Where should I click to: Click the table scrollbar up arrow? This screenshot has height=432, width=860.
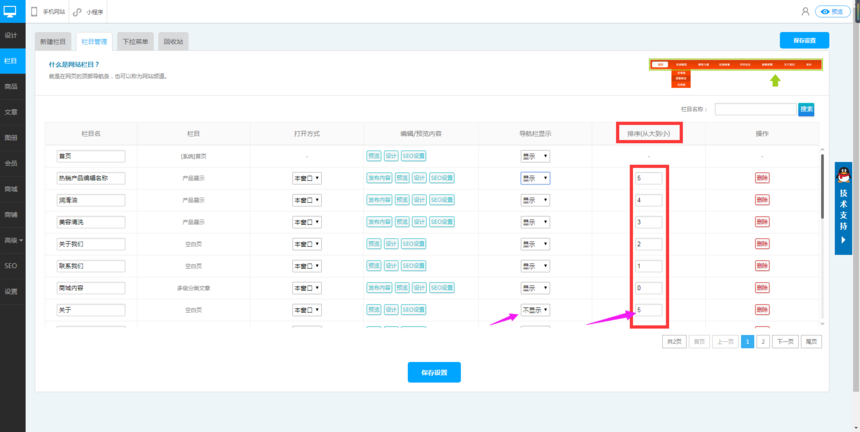click(x=822, y=150)
